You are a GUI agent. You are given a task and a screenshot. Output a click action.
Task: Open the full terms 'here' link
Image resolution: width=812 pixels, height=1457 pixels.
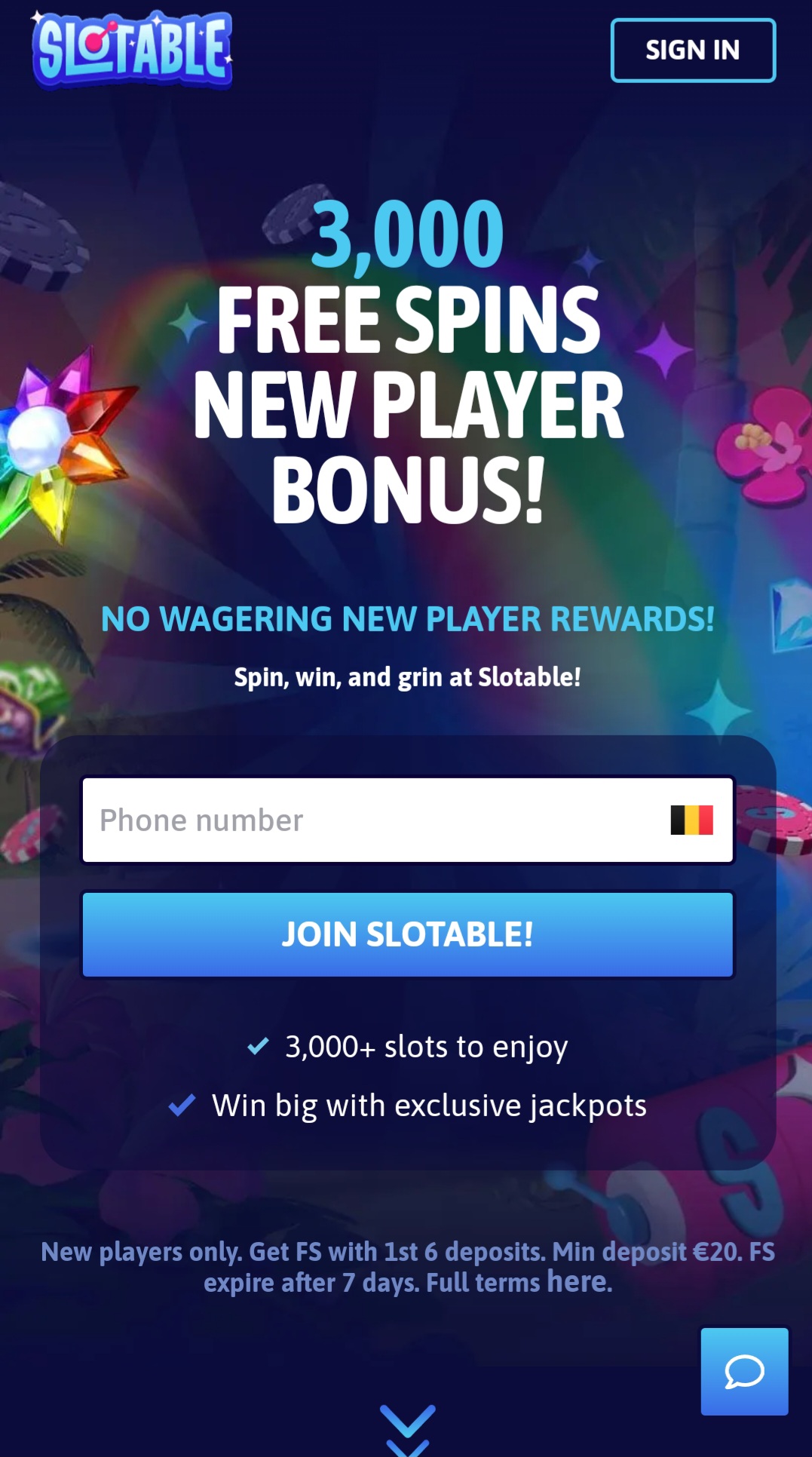[x=577, y=1281]
